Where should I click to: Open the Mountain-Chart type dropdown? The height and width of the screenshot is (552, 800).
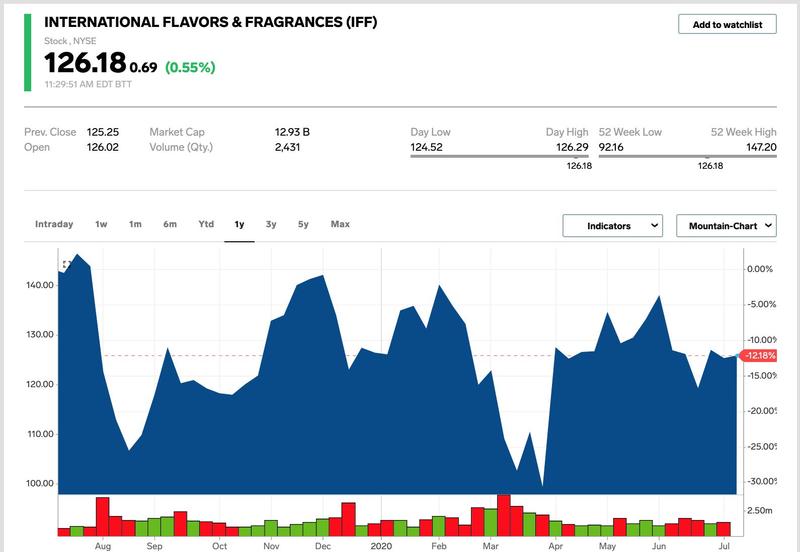click(x=726, y=225)
